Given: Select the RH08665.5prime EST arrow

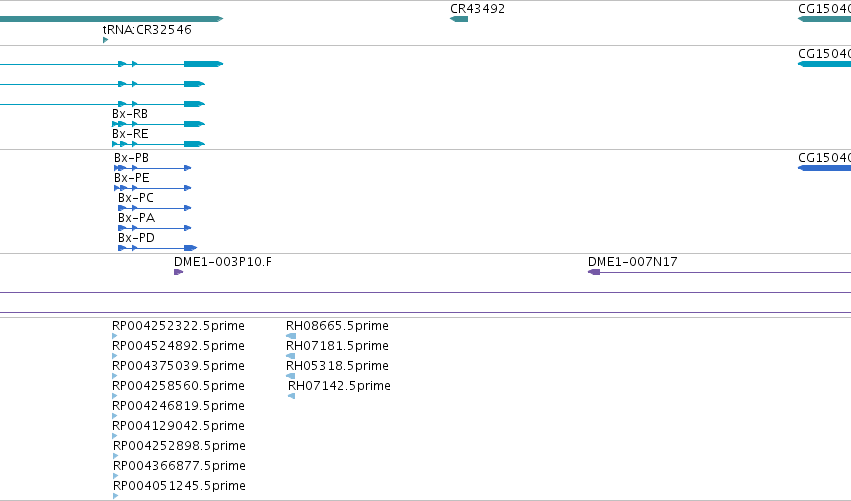Looking at the screenshot, I should (x=291, y=336).
